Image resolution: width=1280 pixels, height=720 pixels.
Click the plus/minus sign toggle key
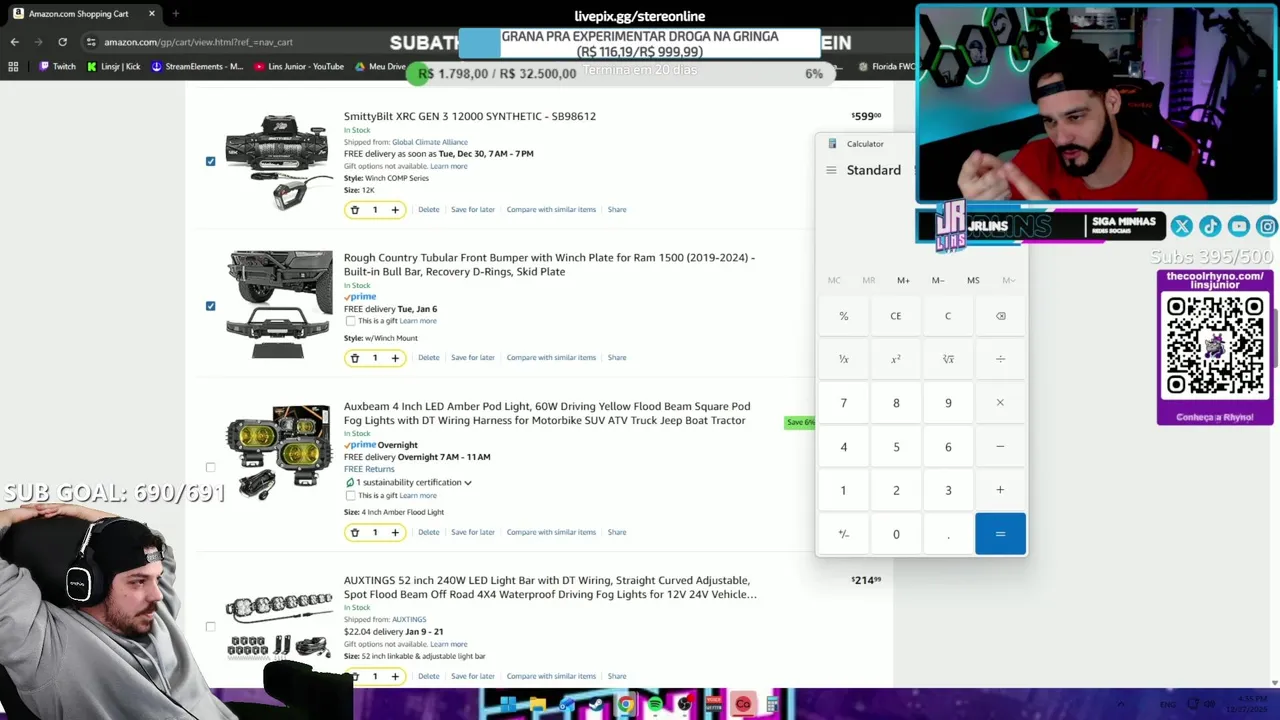click(x=843, y=534)
